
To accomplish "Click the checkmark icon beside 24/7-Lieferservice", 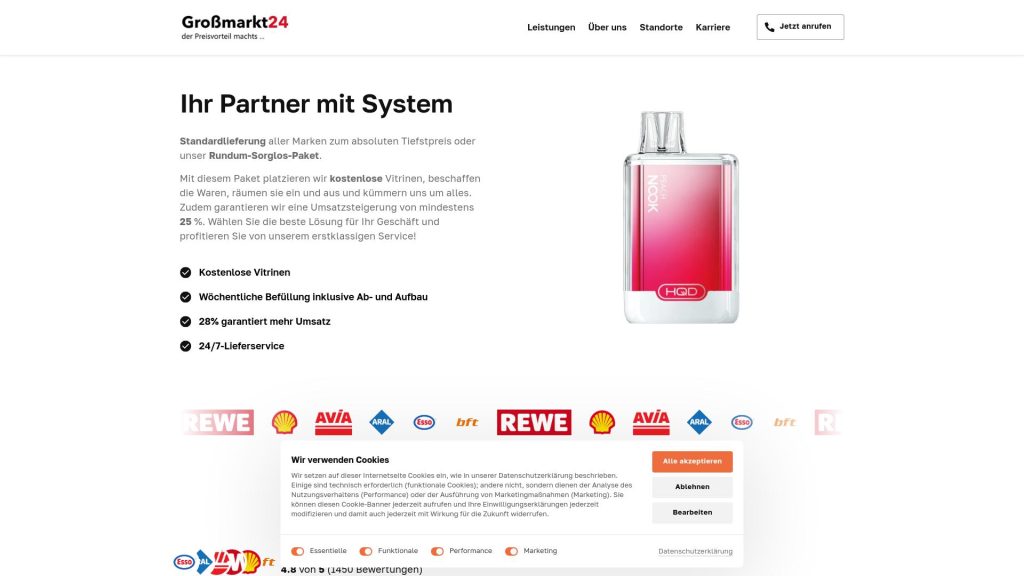I will pyautogui.click(x=185, y=346).
